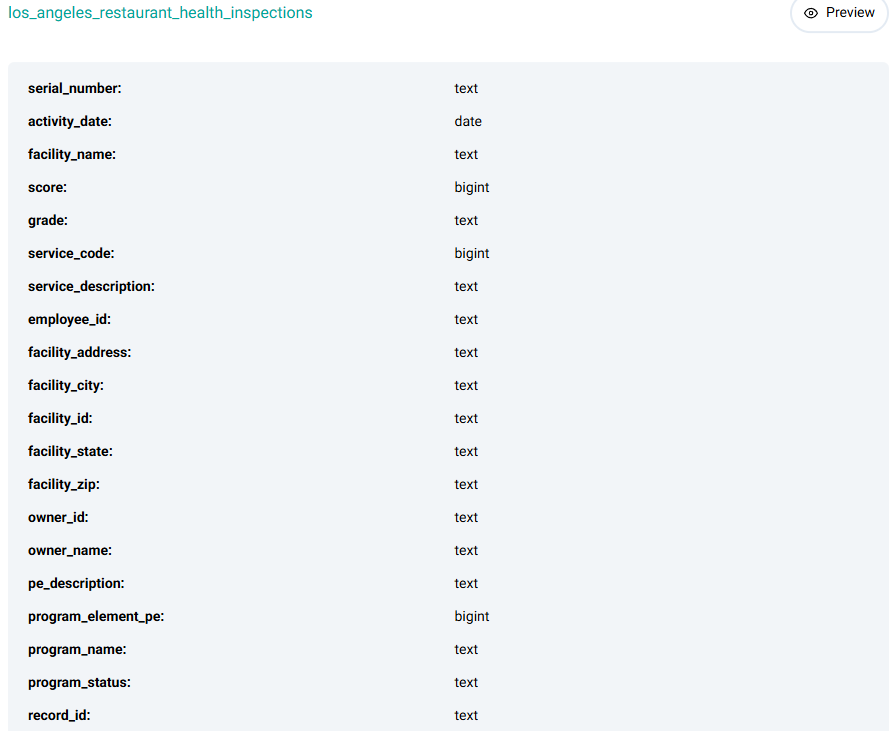896x731 pixels.
Task: Click the bigint type of service_code
Action: tap(472, 254)
